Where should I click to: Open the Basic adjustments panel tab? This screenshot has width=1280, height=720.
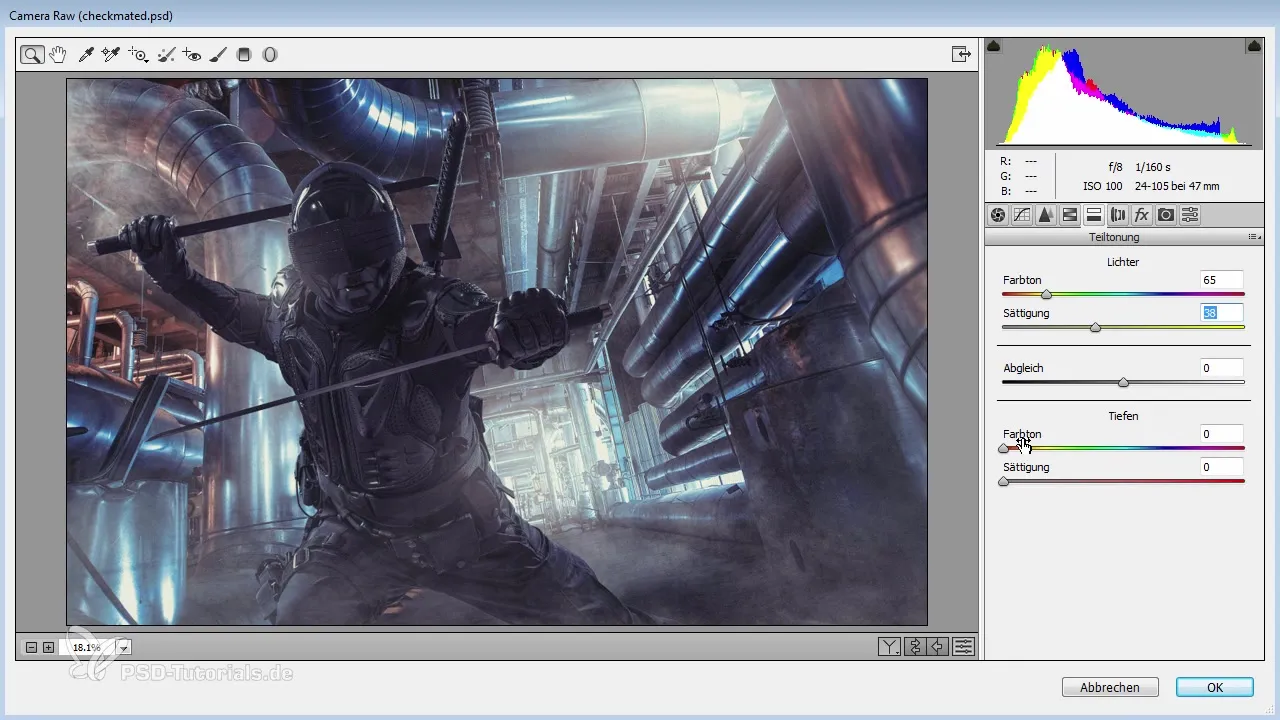[x=998, y=215]
